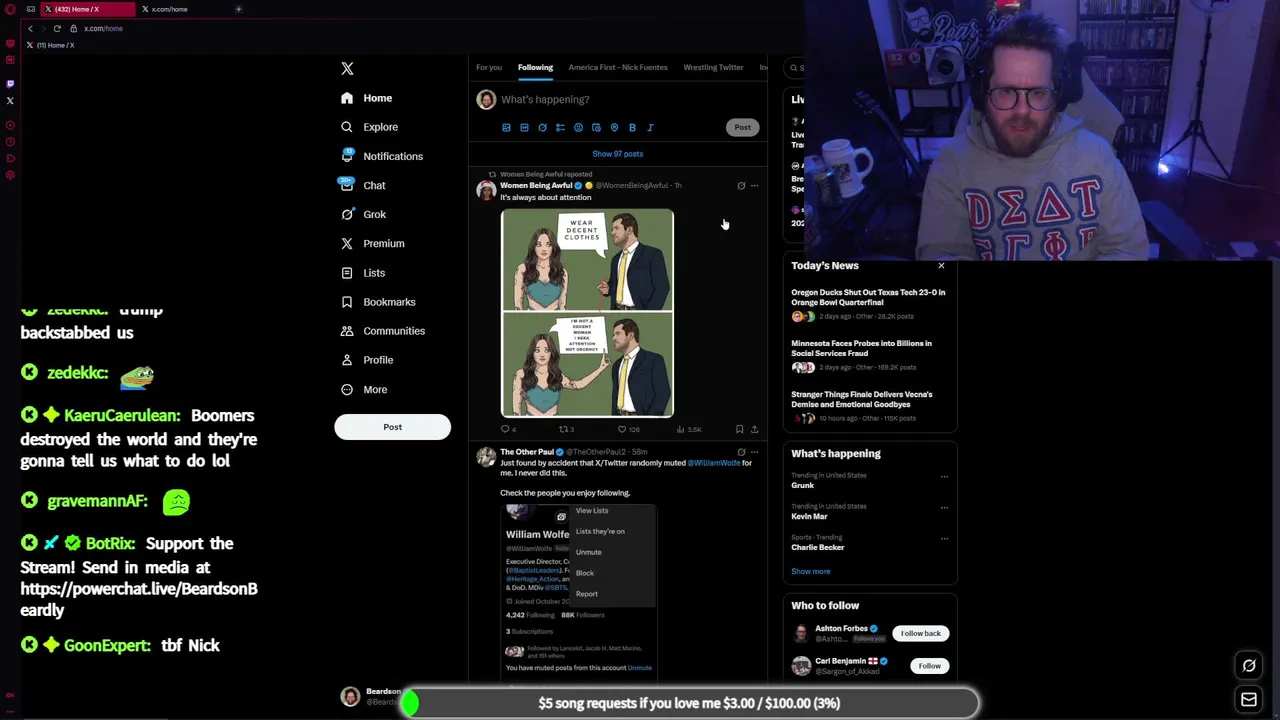
Task: Switch to the For you tab
Action: pyautogui.click(x=489, y=67)
